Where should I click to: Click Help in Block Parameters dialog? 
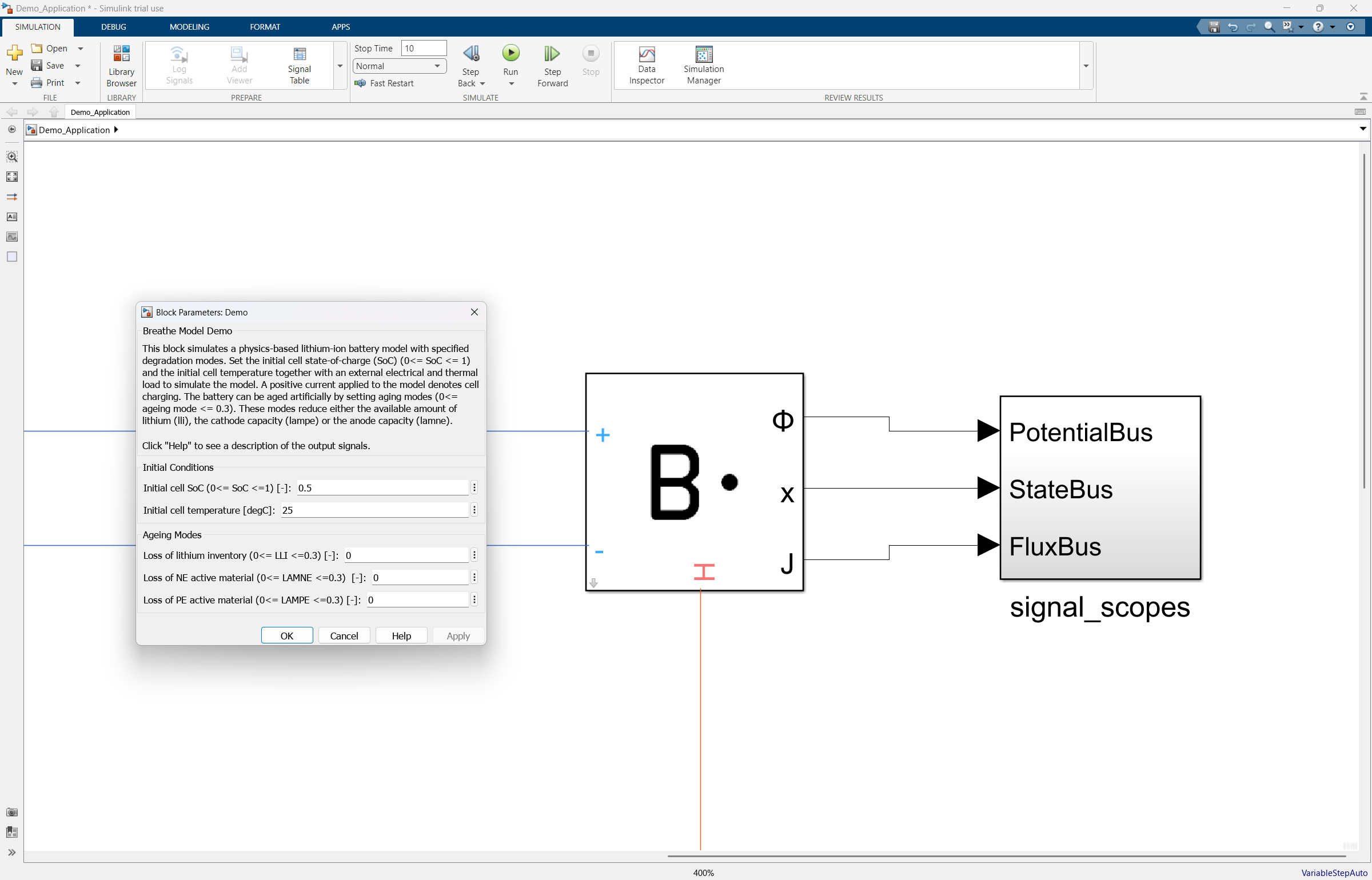click(401, 635)
